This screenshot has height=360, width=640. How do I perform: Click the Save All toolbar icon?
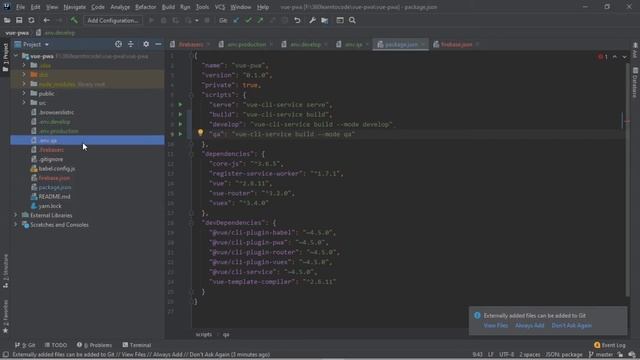pos(19,20)
